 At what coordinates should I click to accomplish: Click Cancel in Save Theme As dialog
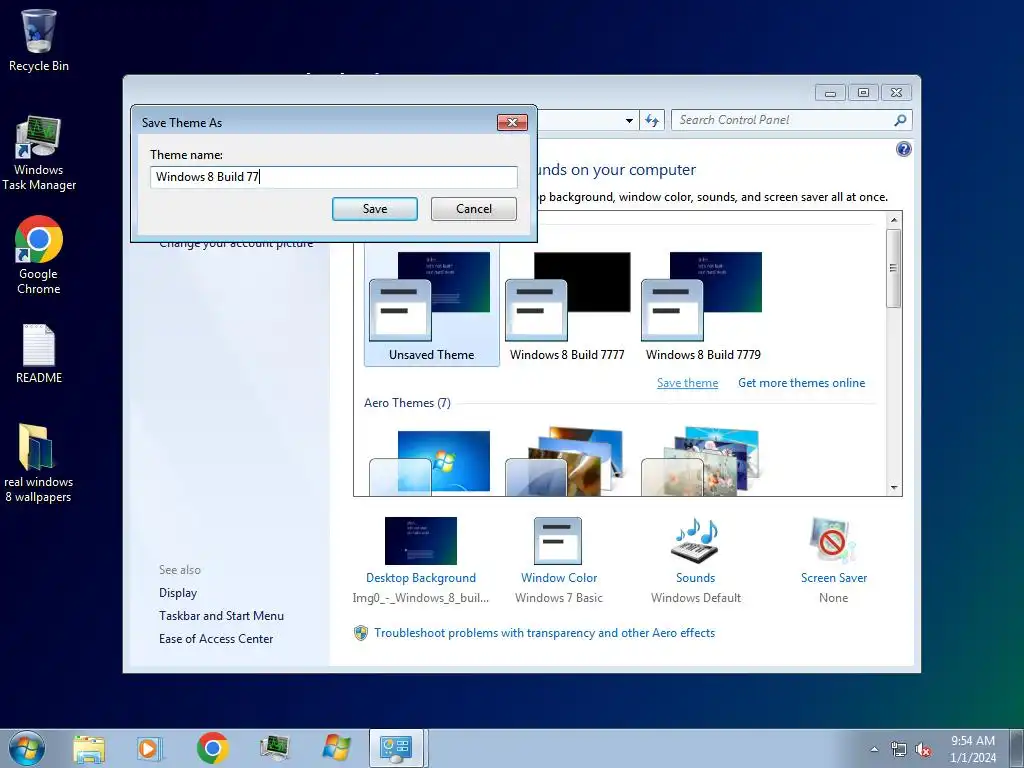coord(474,209)
